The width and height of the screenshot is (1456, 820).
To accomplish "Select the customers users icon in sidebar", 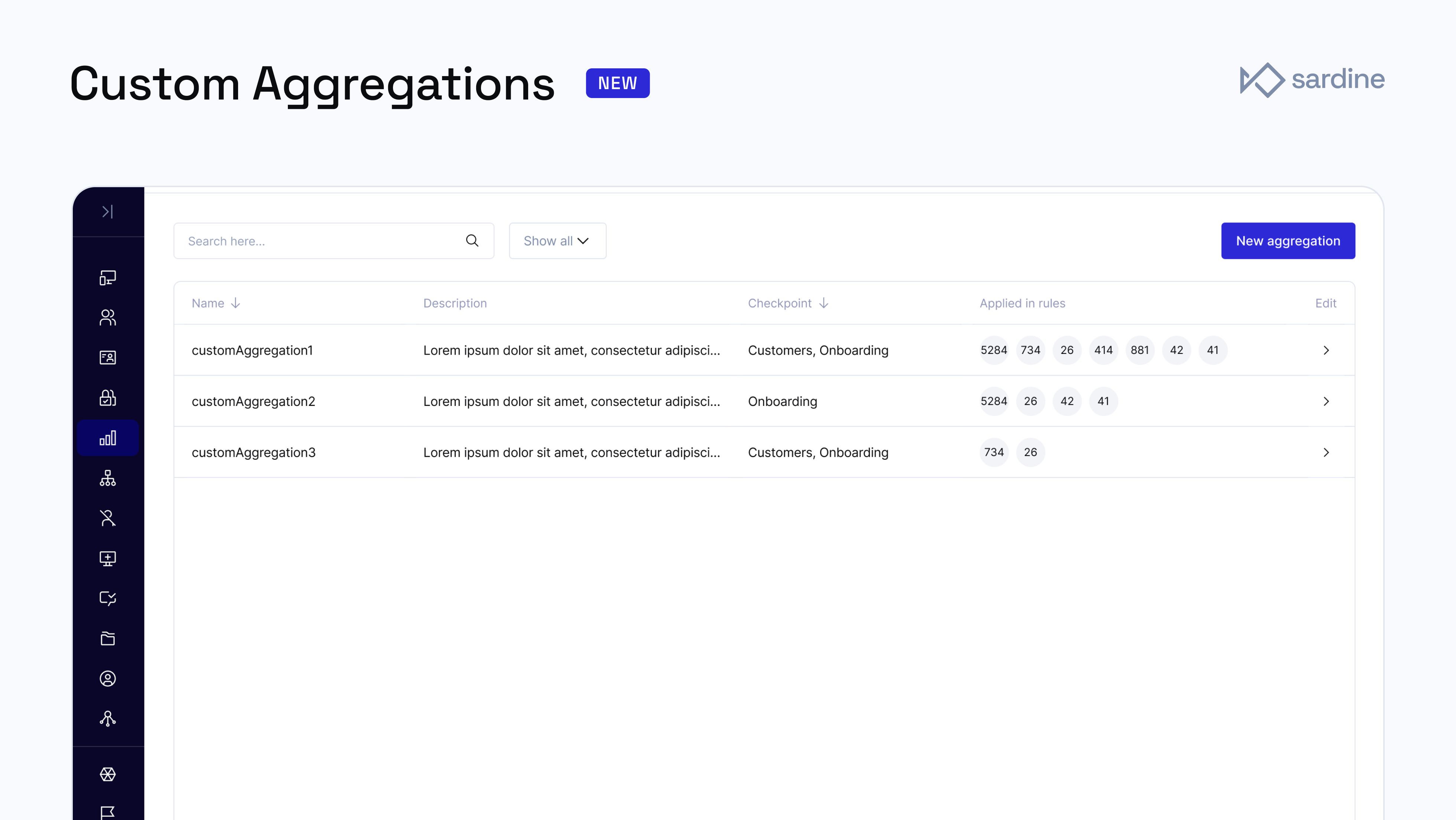I will point(108,317).
